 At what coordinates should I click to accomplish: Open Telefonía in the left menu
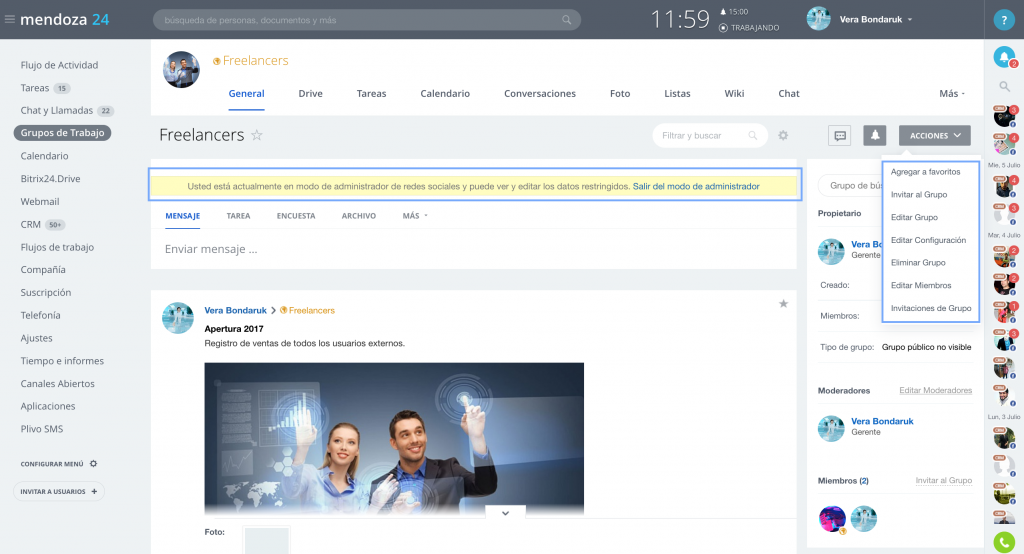click(40, 315)
